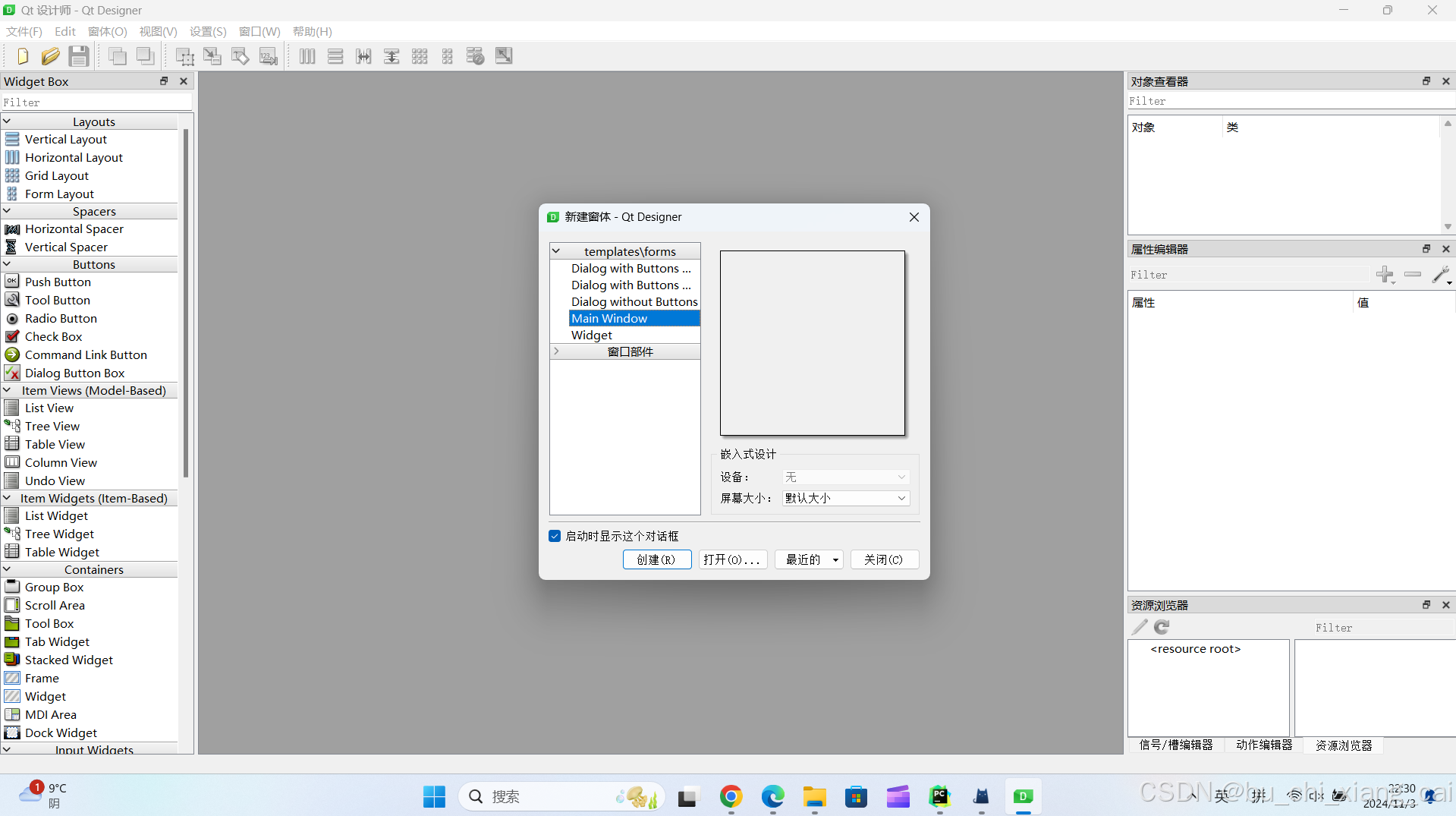Image resolution: width=1456 pixels, height=816 pixels.
Task: Click the Adjust Size toolbar icon
Action: 504,56
